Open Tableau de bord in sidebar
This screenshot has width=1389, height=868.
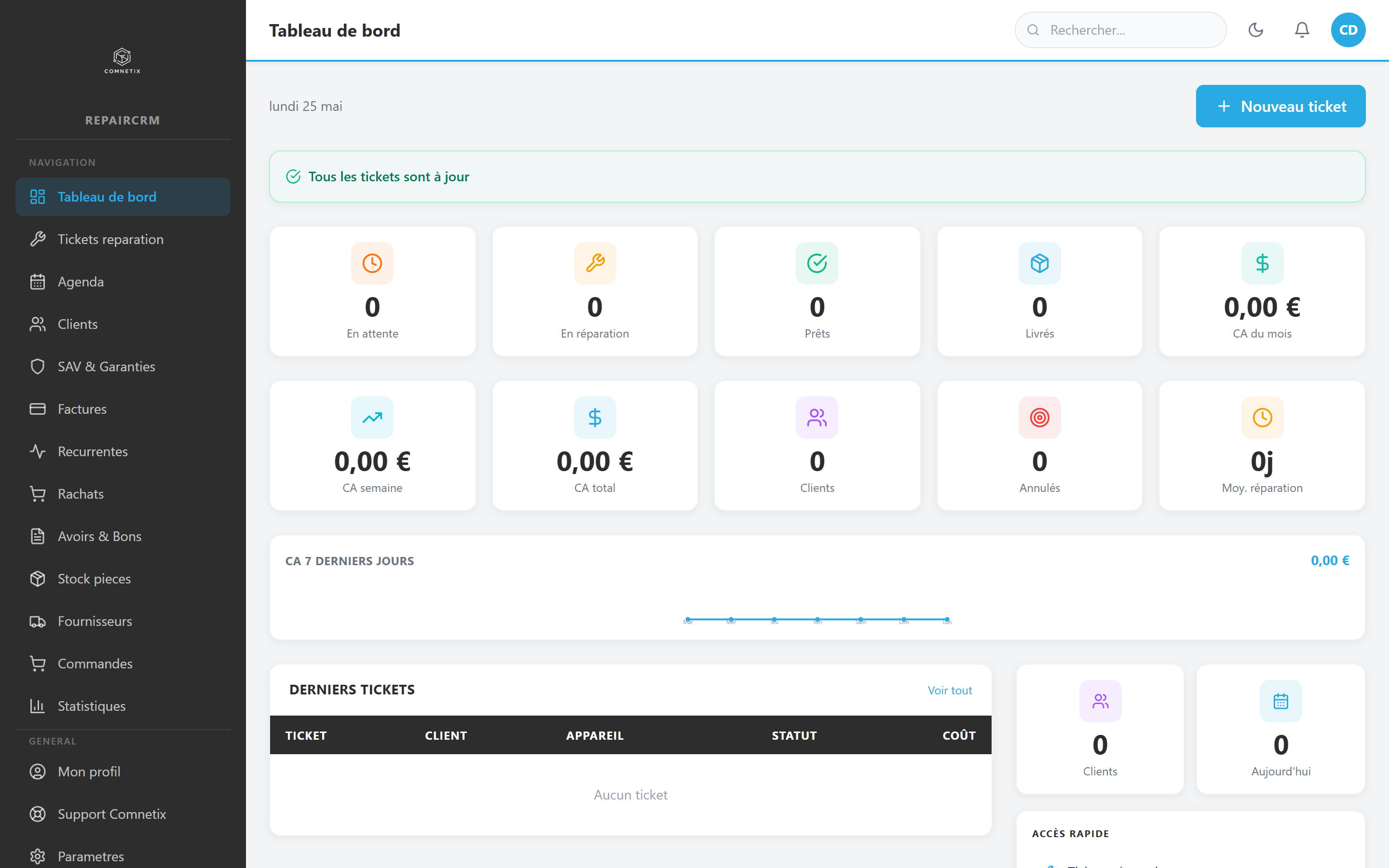click(x=123, y=197)
